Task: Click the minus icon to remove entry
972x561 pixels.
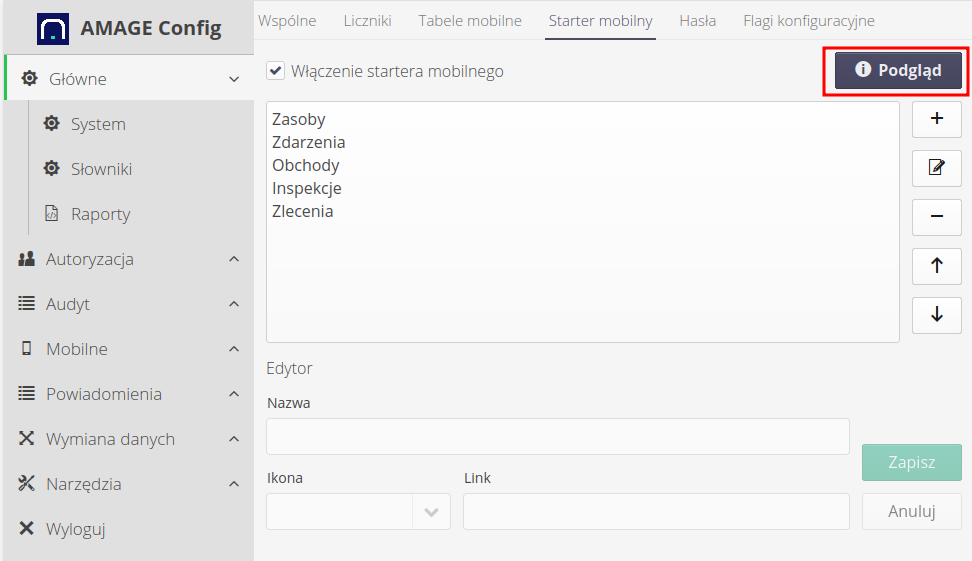Action: click(x=937, y=216)
